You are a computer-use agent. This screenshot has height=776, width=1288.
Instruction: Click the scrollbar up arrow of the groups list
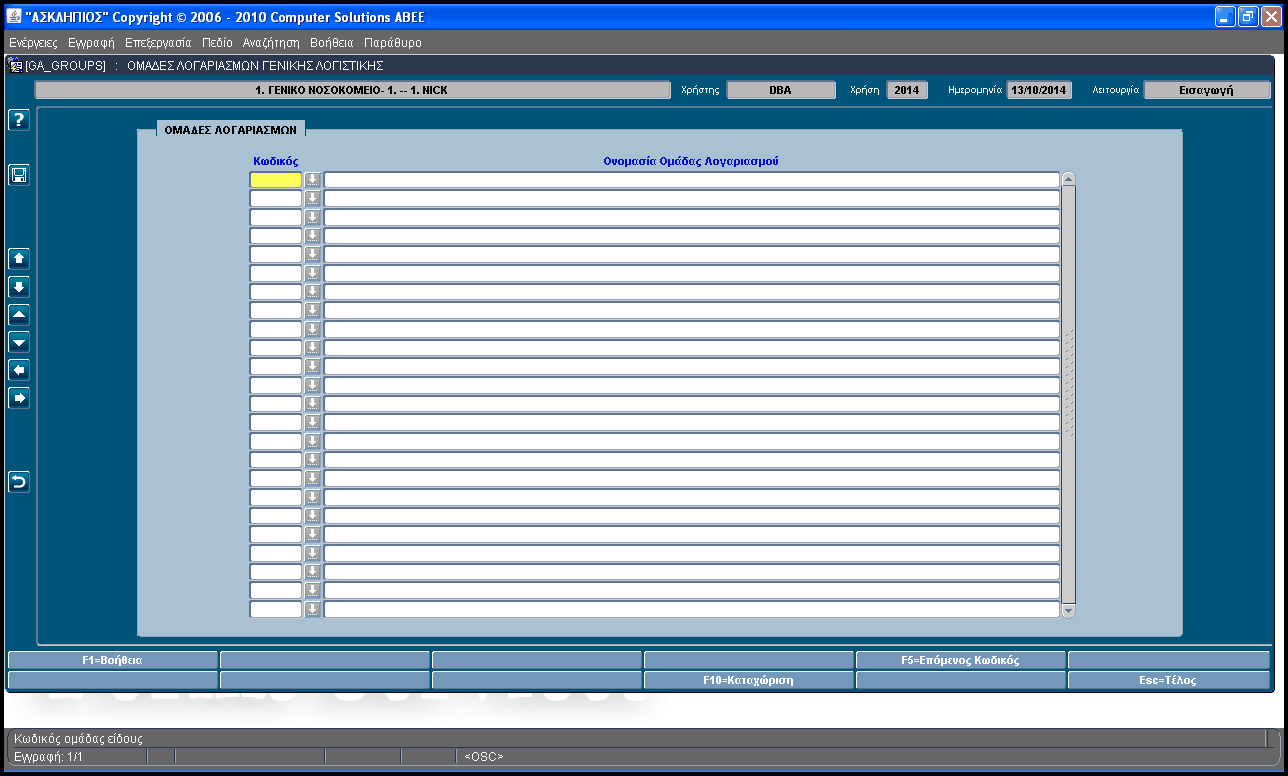click(1068, 179)
